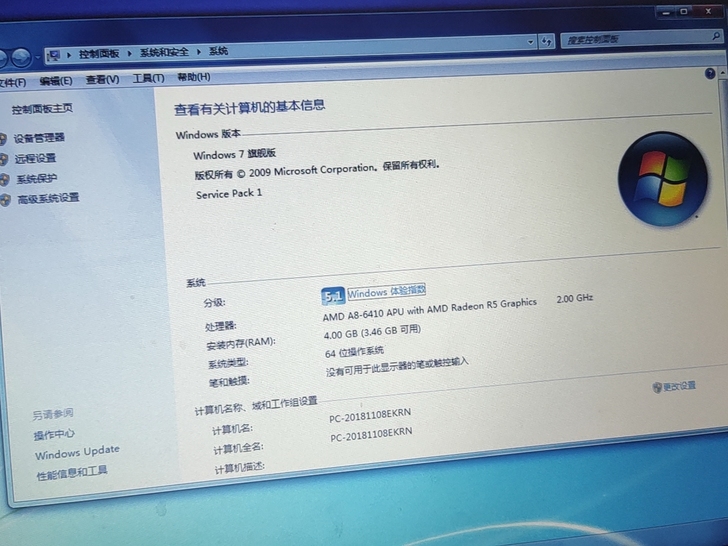Click the 分级 label
Image resolution: width=728 pixels, height=546 pixels.
214,303
